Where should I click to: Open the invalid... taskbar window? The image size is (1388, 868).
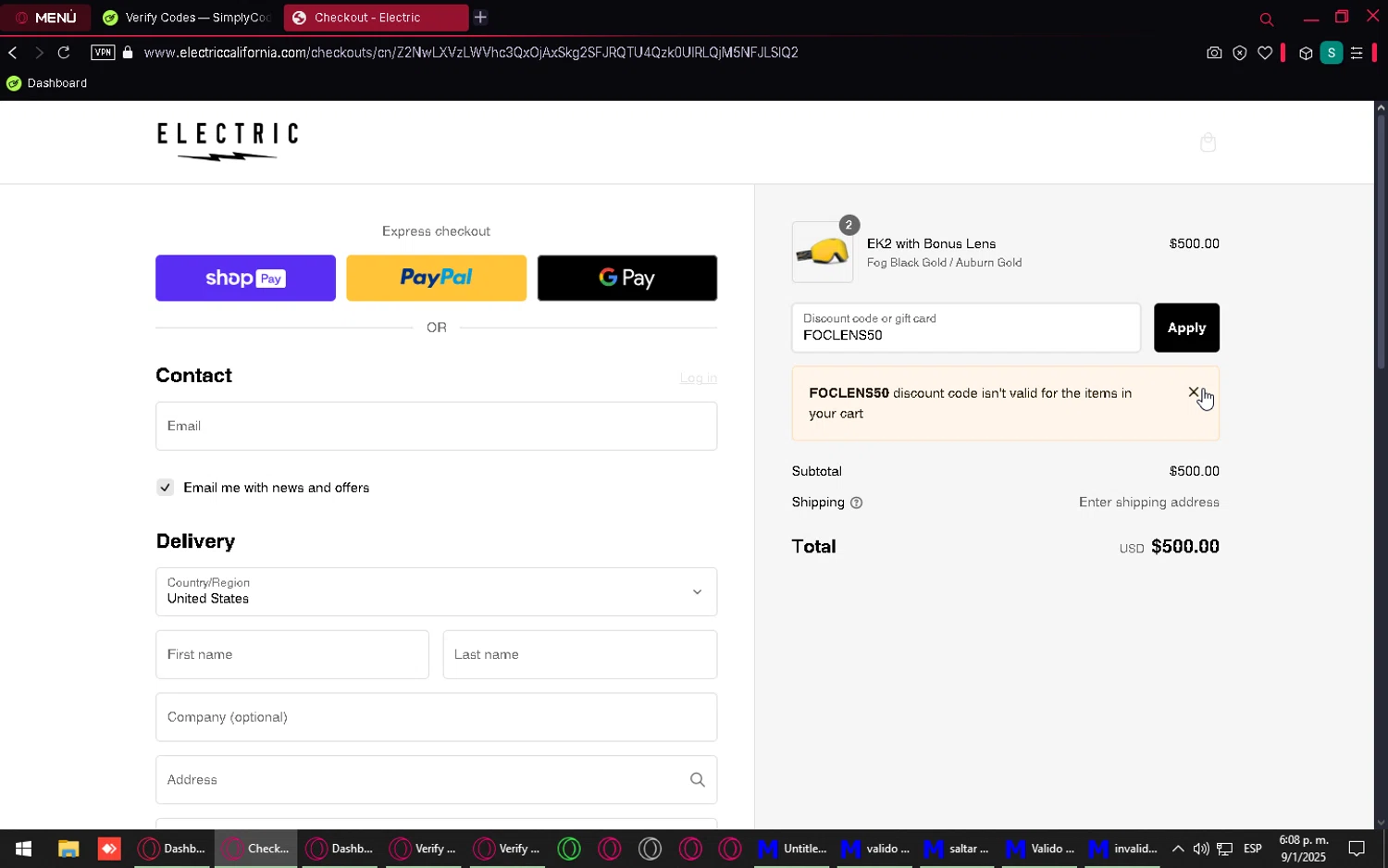tap(1124, 849)
